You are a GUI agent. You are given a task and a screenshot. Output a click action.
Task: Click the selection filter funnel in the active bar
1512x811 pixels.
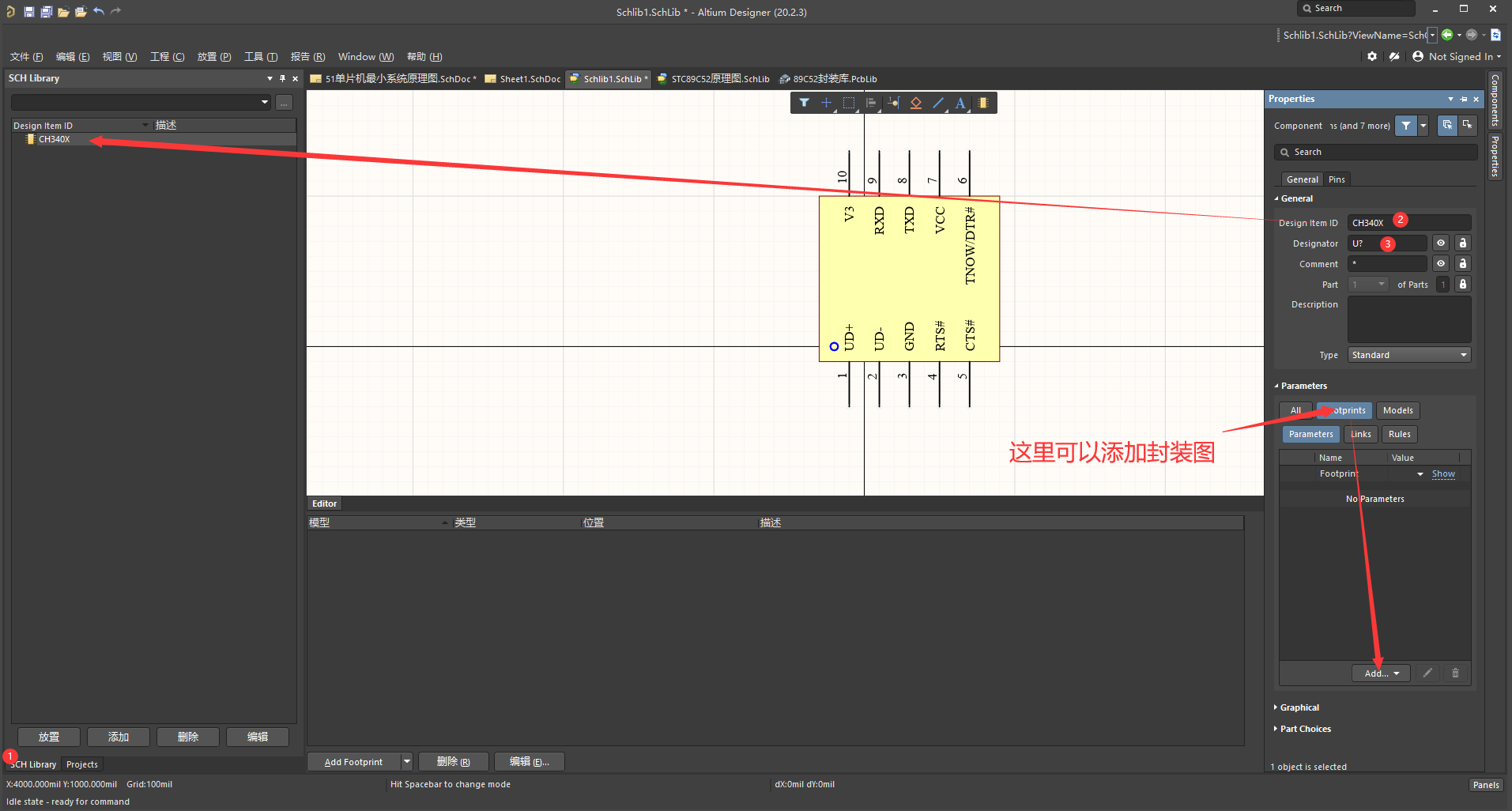coord(804,103)
